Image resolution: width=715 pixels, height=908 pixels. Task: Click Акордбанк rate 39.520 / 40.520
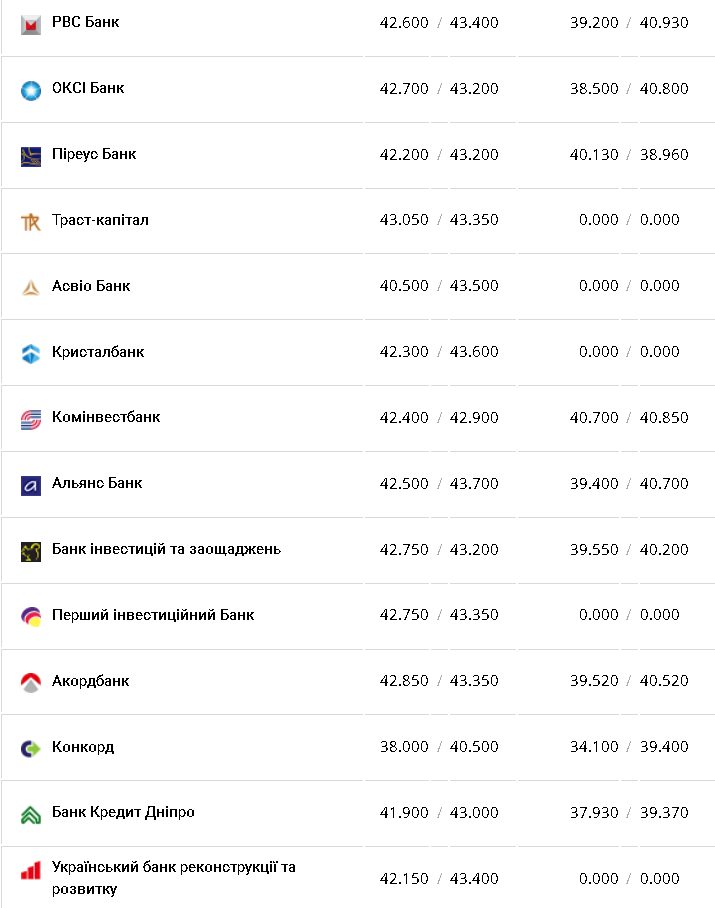click(629, 680)
